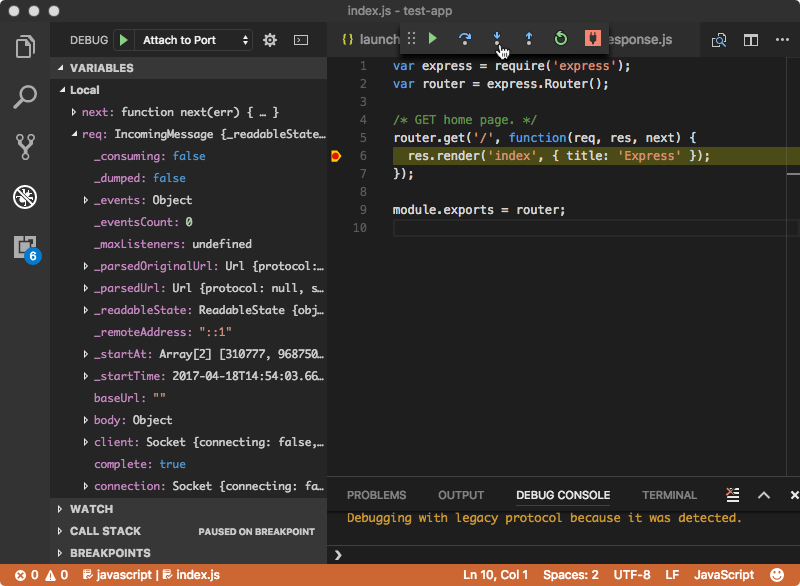This screenshot has width=800, height=586.
Task: Open the Explorer view in activity bar
Action: point(25,47)
